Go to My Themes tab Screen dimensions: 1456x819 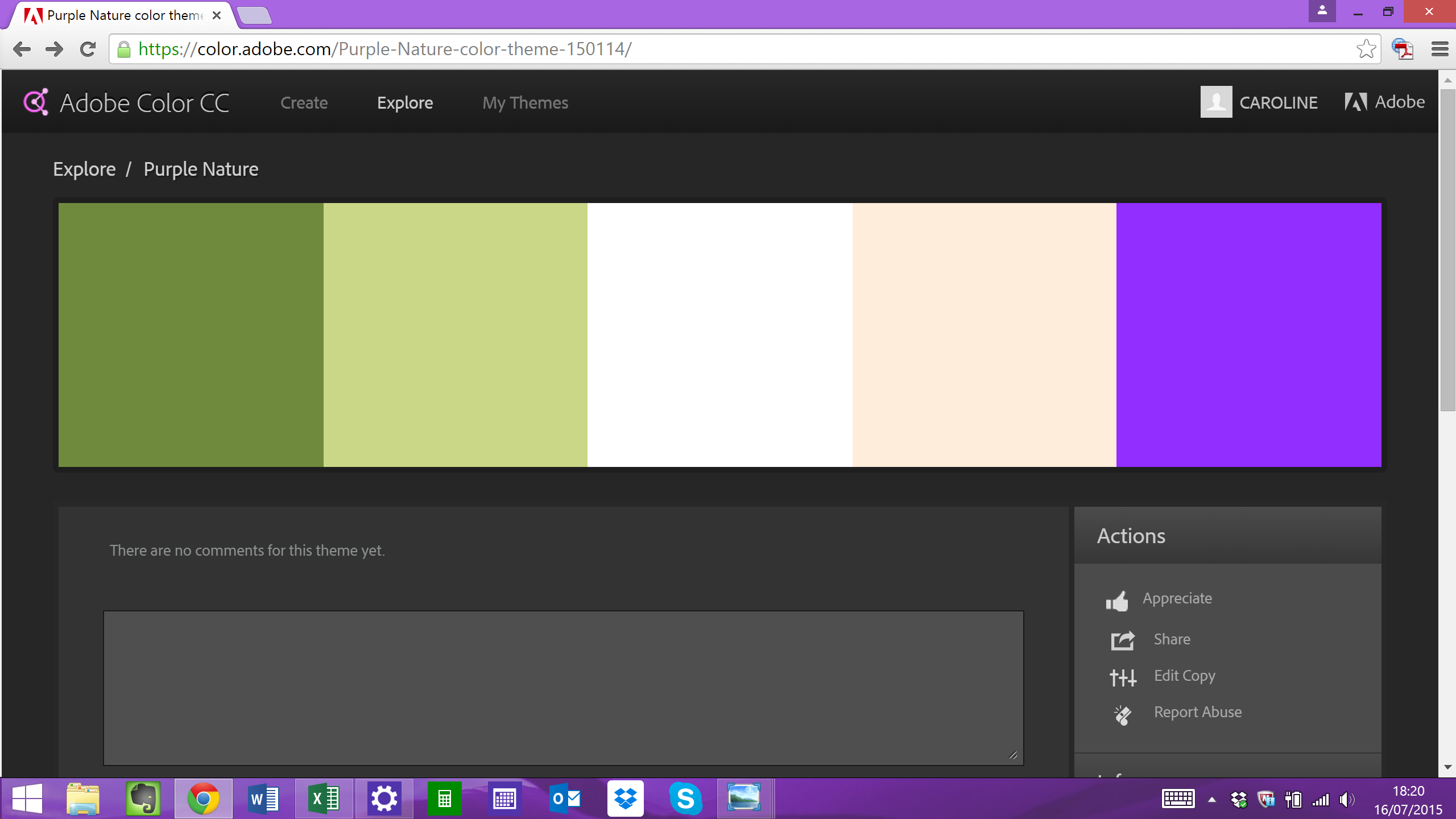[525, 103]
